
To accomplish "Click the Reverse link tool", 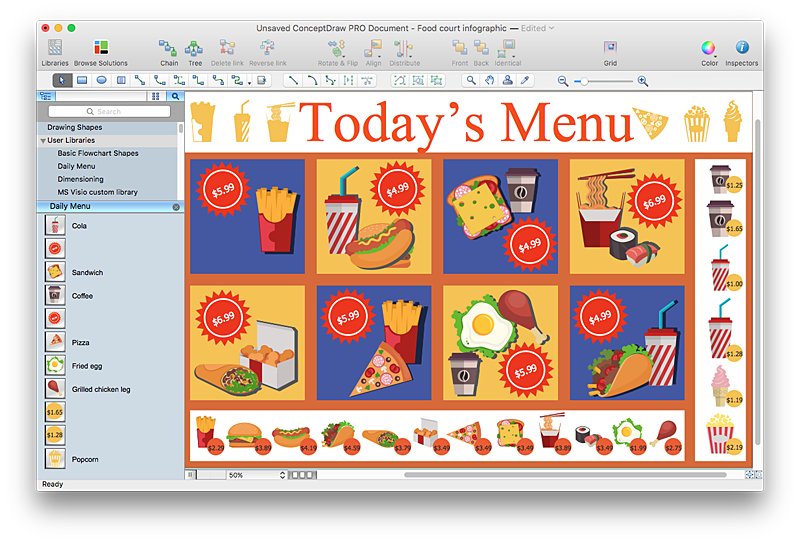I will [x=267, y=53].
